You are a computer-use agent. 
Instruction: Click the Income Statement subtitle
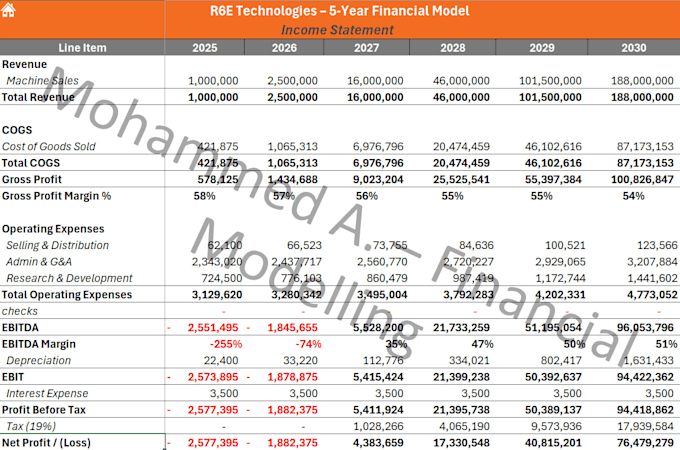point(337,30)
